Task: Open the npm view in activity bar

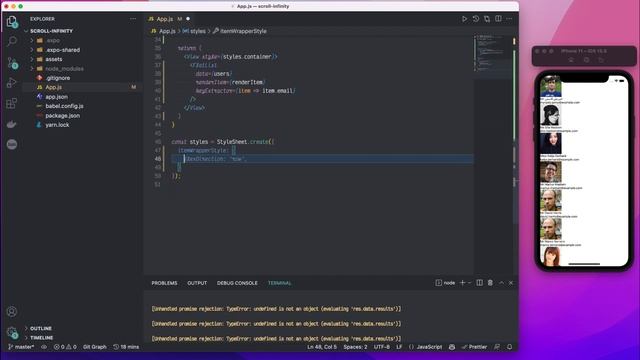Action: tap(12, 144)
